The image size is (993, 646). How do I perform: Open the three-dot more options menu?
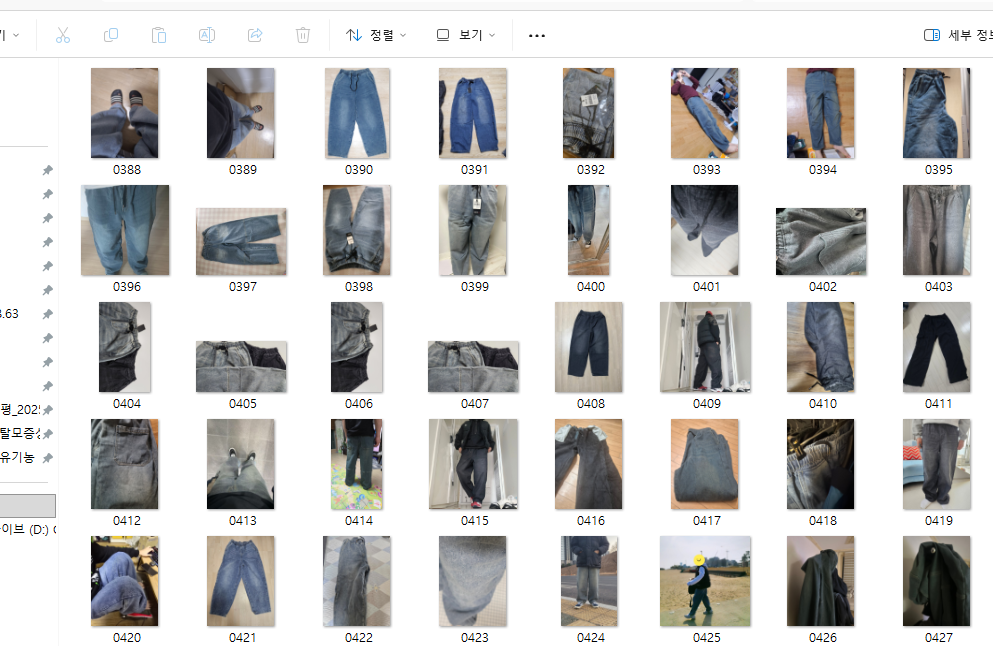pyautogui.click(x=537, y=36)
